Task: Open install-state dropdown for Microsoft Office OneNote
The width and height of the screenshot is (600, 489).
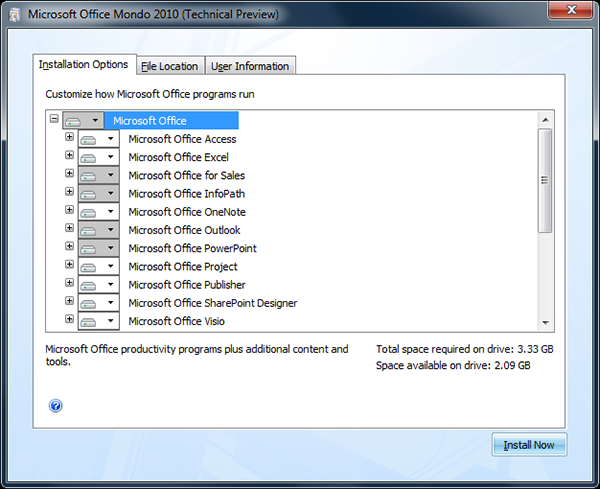Action: click(99, 212)
